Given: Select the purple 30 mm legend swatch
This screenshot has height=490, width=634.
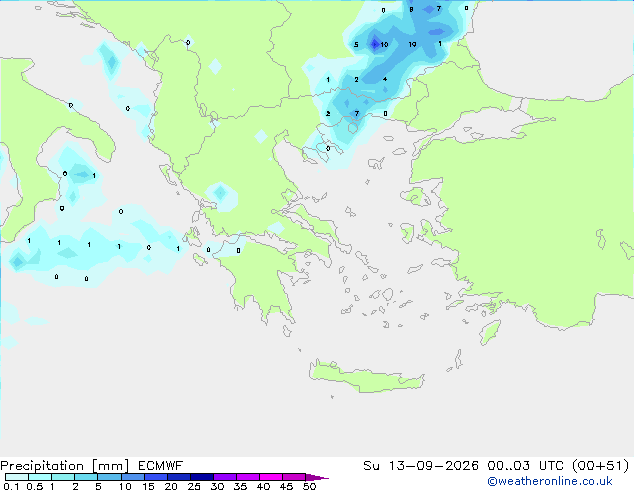Looking at the screenshot, I should click(x=225, y=477).
